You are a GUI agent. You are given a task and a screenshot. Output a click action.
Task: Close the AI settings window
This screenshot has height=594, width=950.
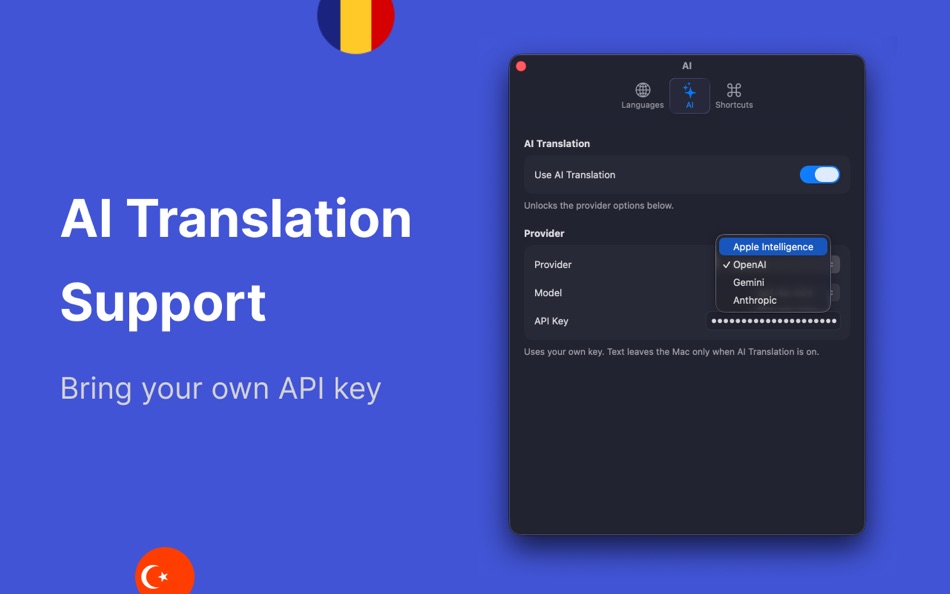click(x=521, y=66)
